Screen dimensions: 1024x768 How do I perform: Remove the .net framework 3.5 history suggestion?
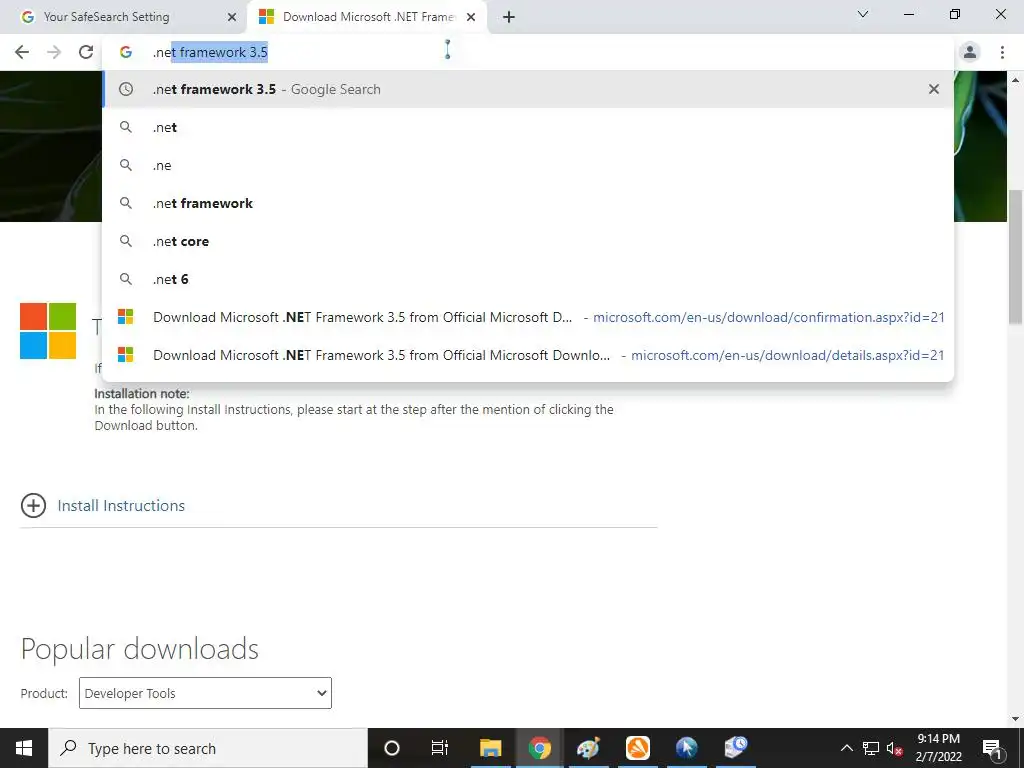pos(934,89)
